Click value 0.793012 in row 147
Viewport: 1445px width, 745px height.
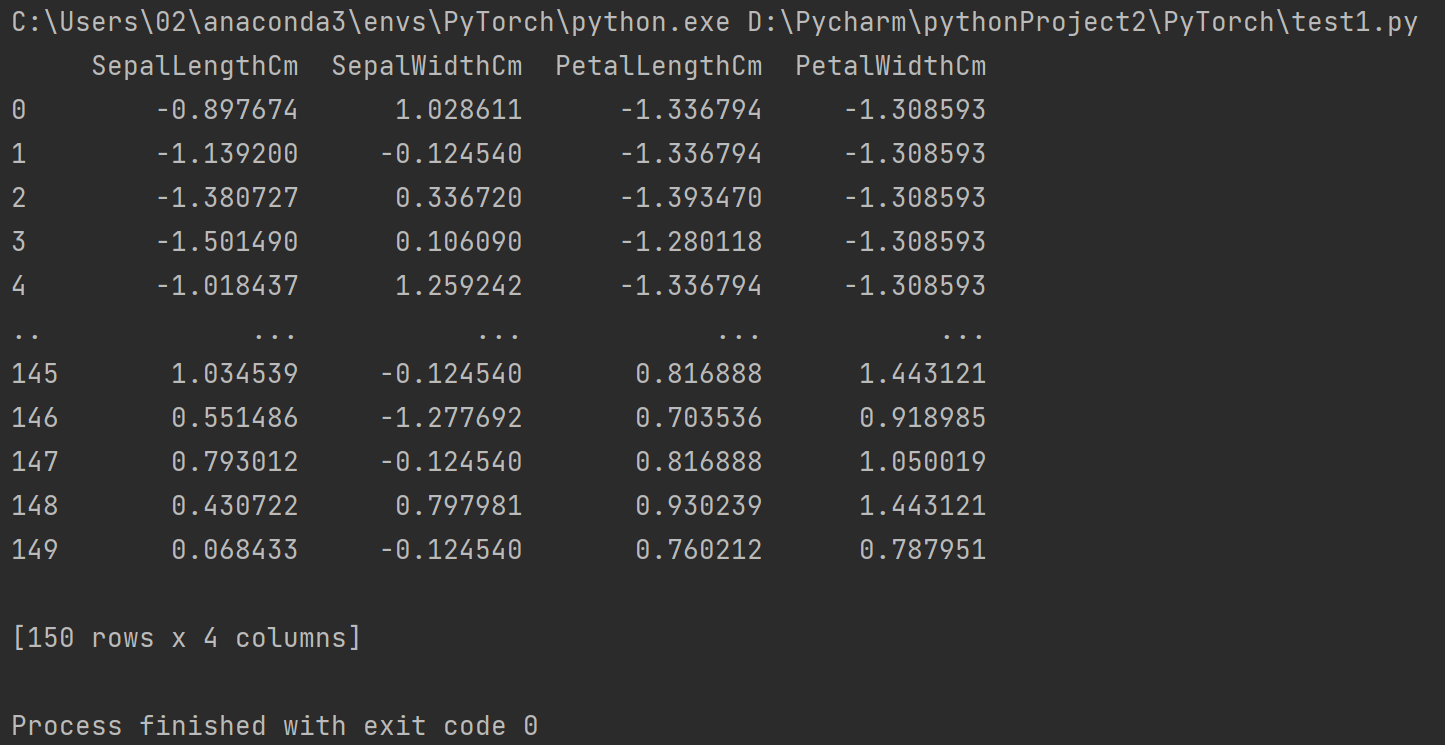[235, 462]
